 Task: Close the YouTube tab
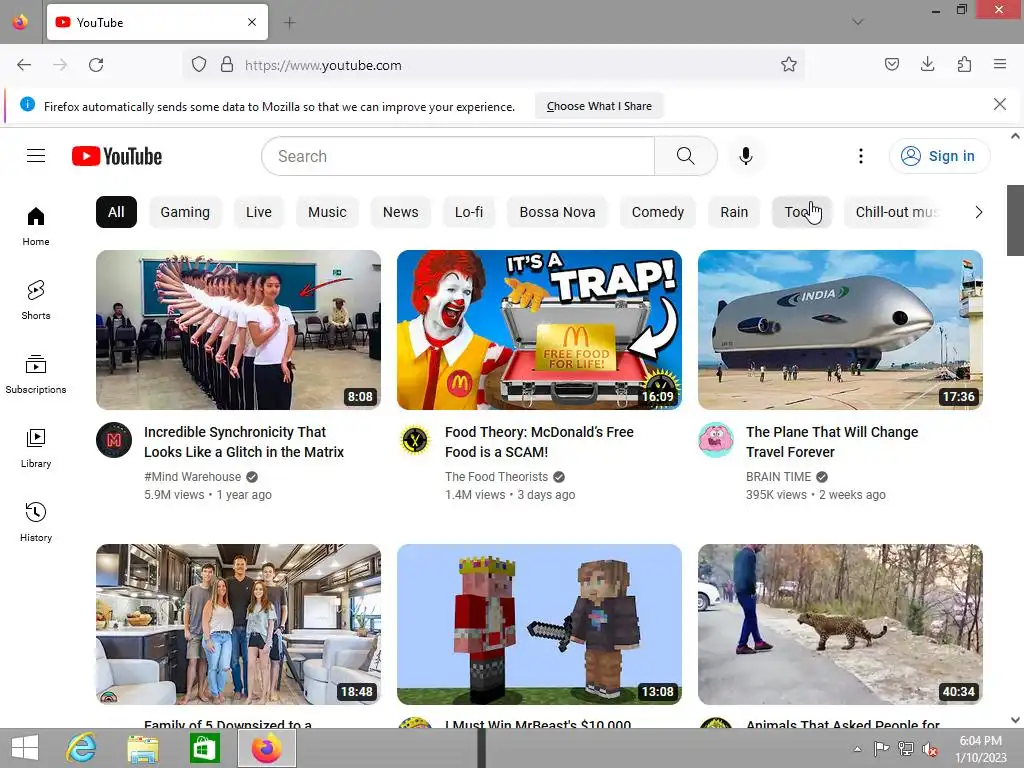252,22
